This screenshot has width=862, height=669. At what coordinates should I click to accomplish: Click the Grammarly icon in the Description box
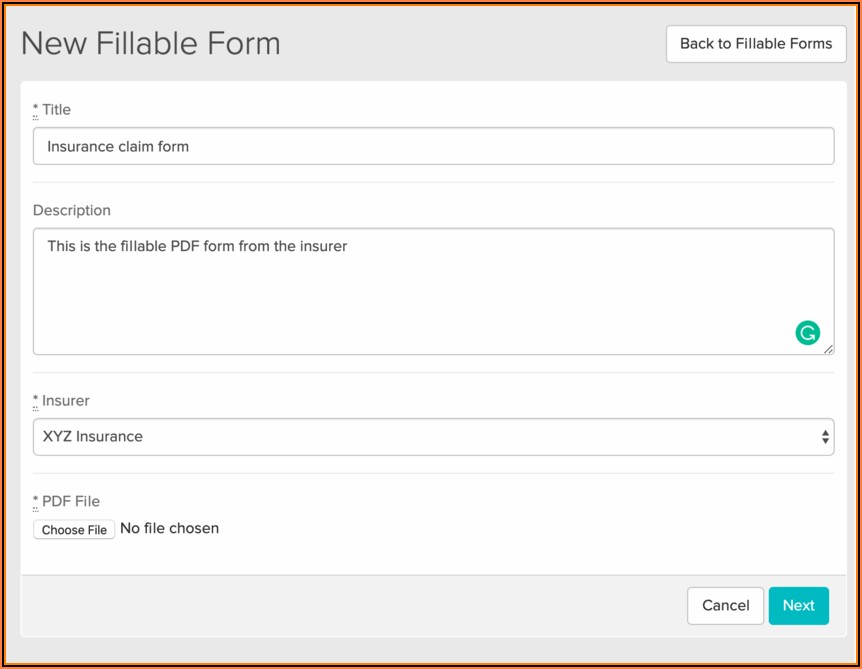pos(807,333)
